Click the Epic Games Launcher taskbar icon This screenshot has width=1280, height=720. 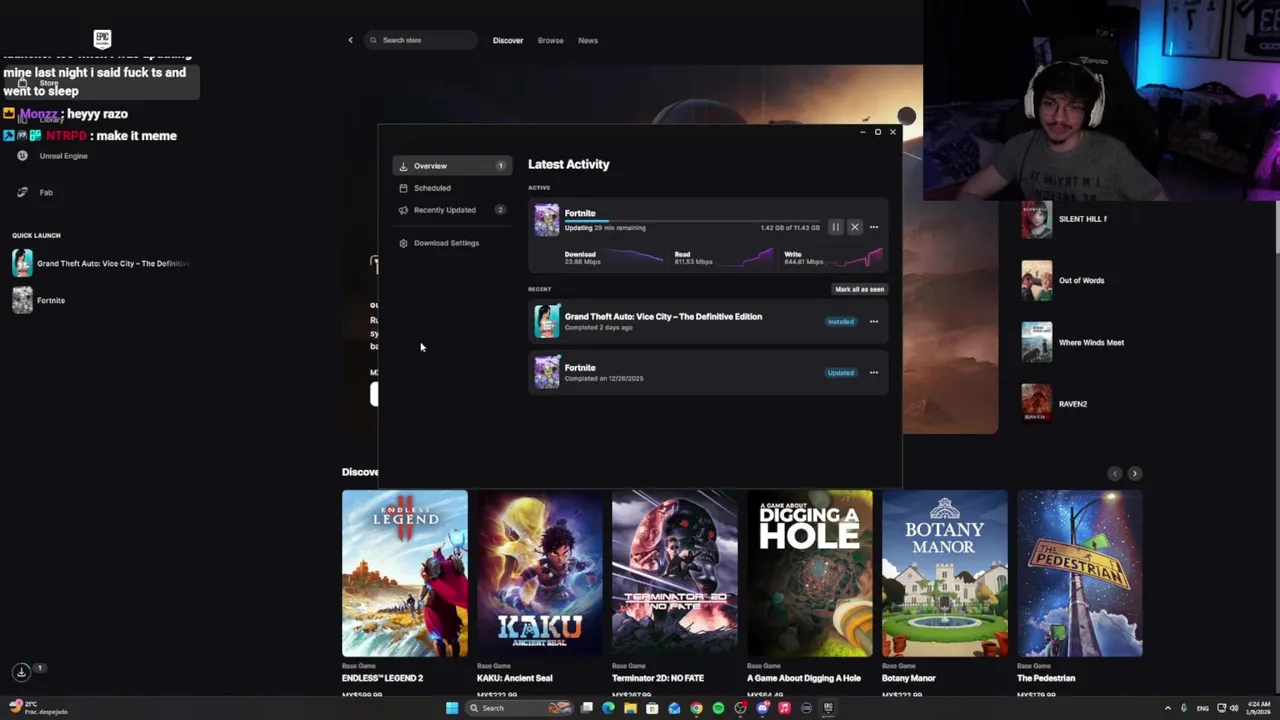coord(828,708)
